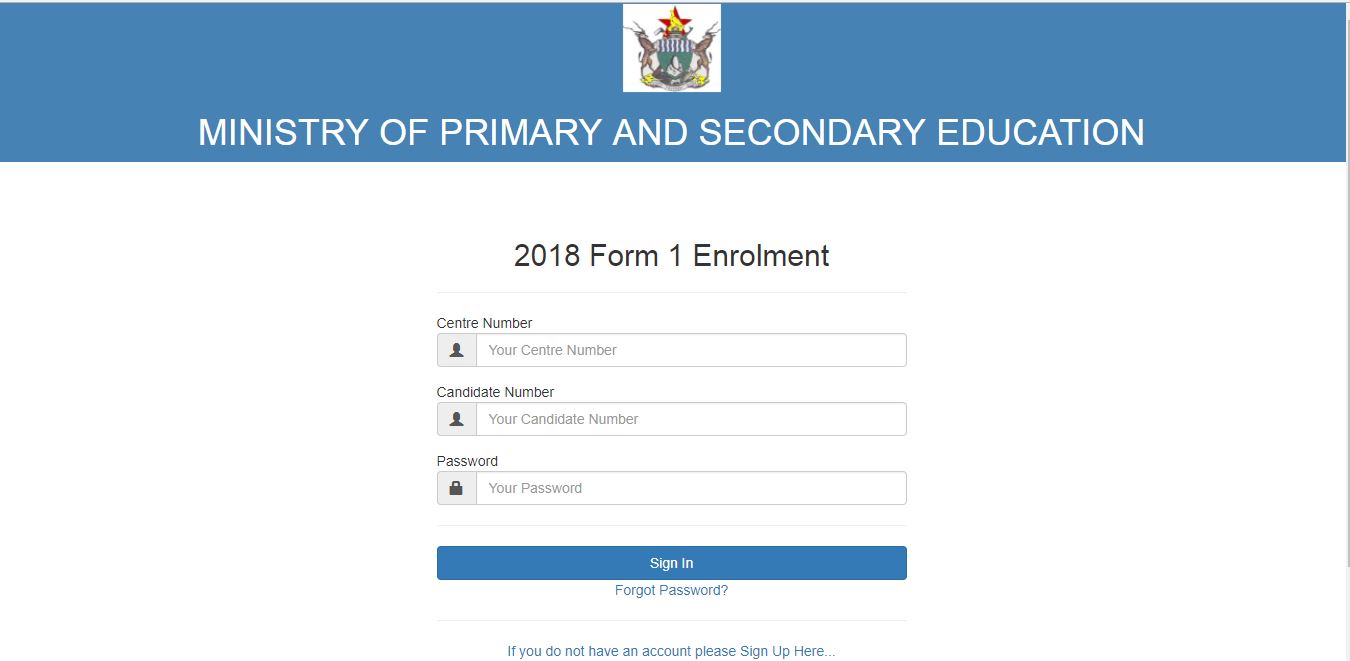Image resolution: width=1350 pixels, height=661 pixels.
Task: Click the blue Sign In button
Action: point(672,563)
